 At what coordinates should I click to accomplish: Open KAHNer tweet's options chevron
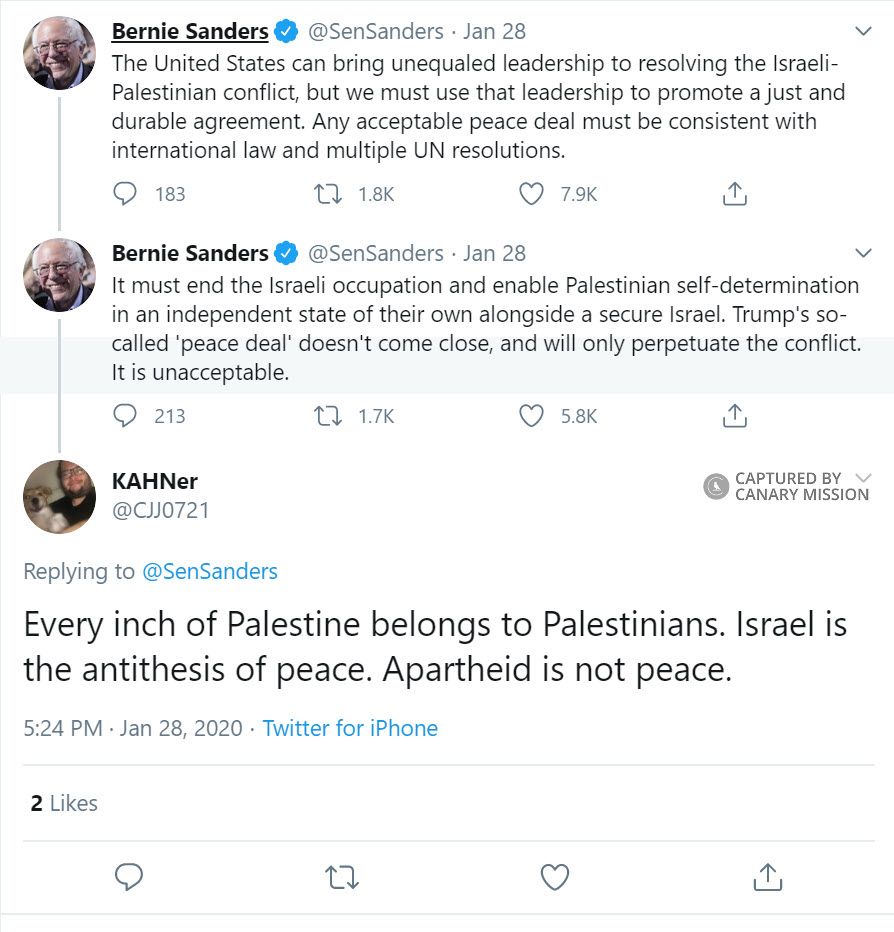pos(864,477)
